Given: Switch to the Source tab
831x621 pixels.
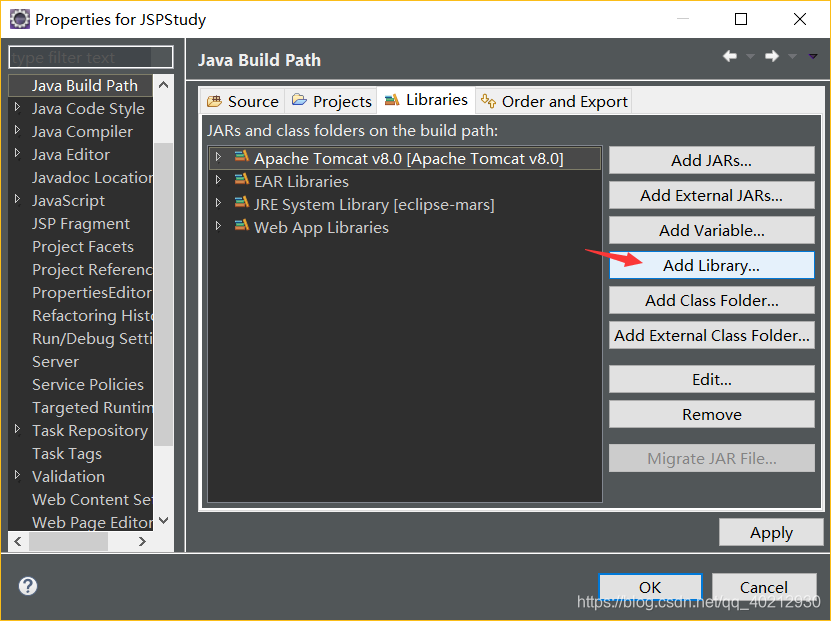Looking at the screenshot, I should point(243,101).
